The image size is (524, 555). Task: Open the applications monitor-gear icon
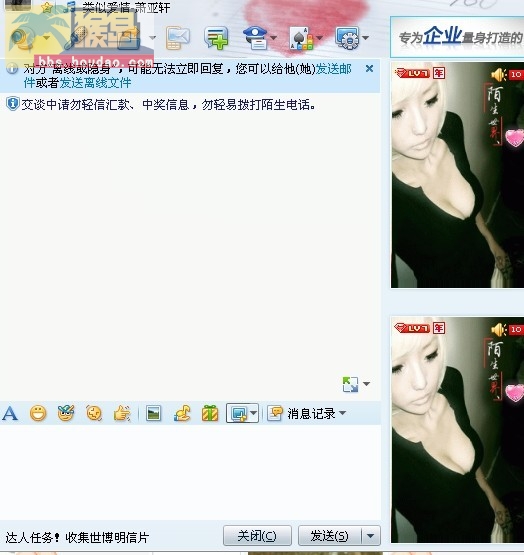point(347,38)
